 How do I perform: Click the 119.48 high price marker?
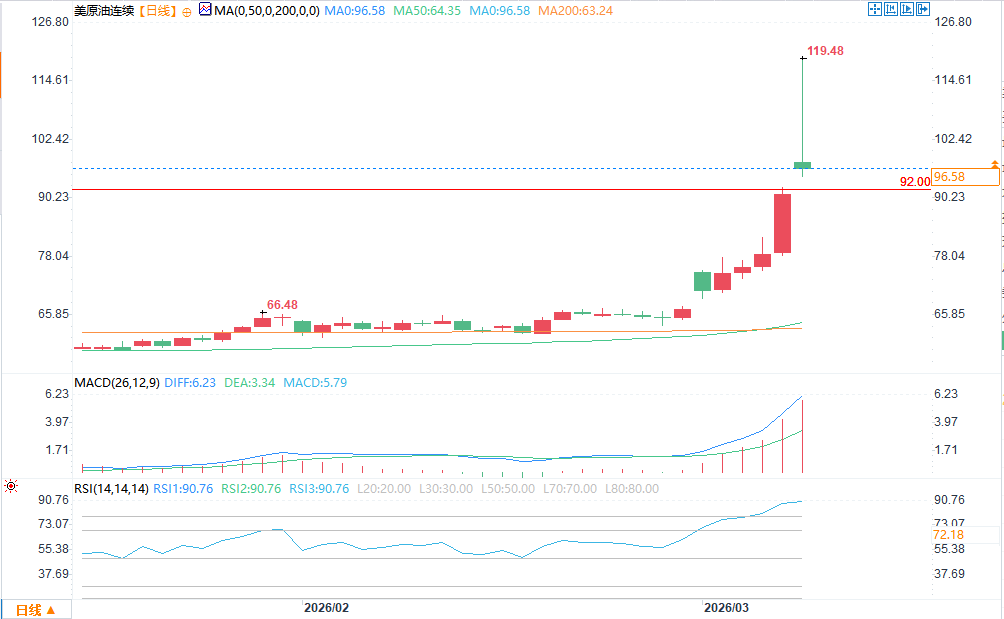coord(825,51)
